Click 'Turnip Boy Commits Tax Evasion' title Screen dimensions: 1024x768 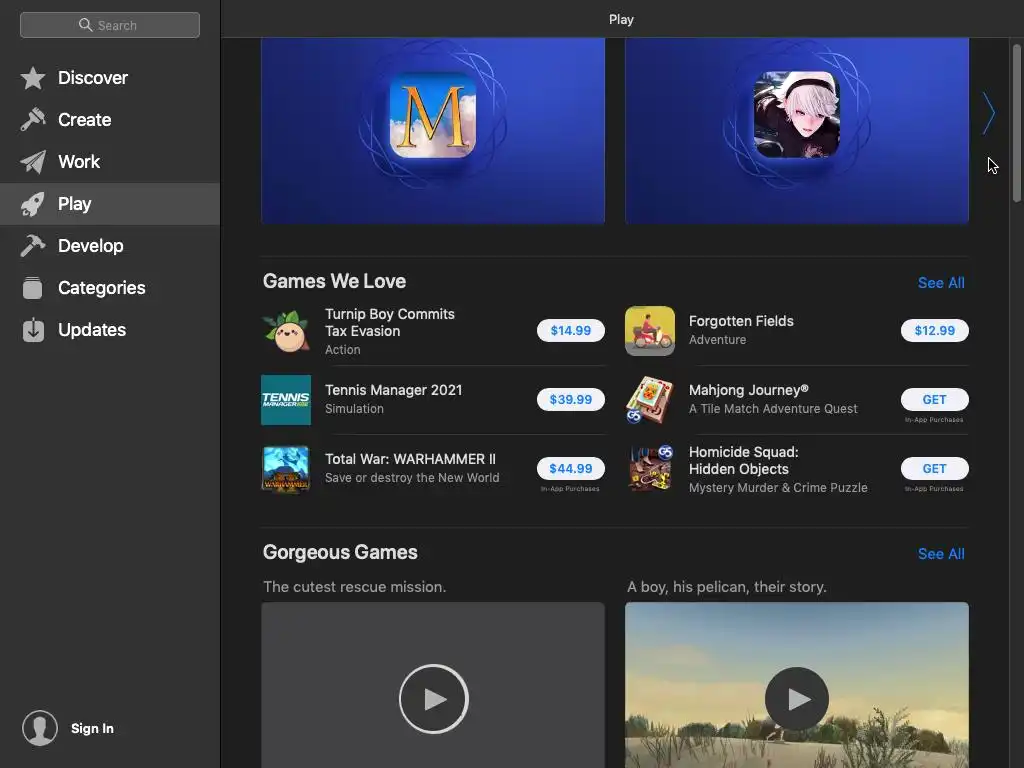click(x=390, y=323)
